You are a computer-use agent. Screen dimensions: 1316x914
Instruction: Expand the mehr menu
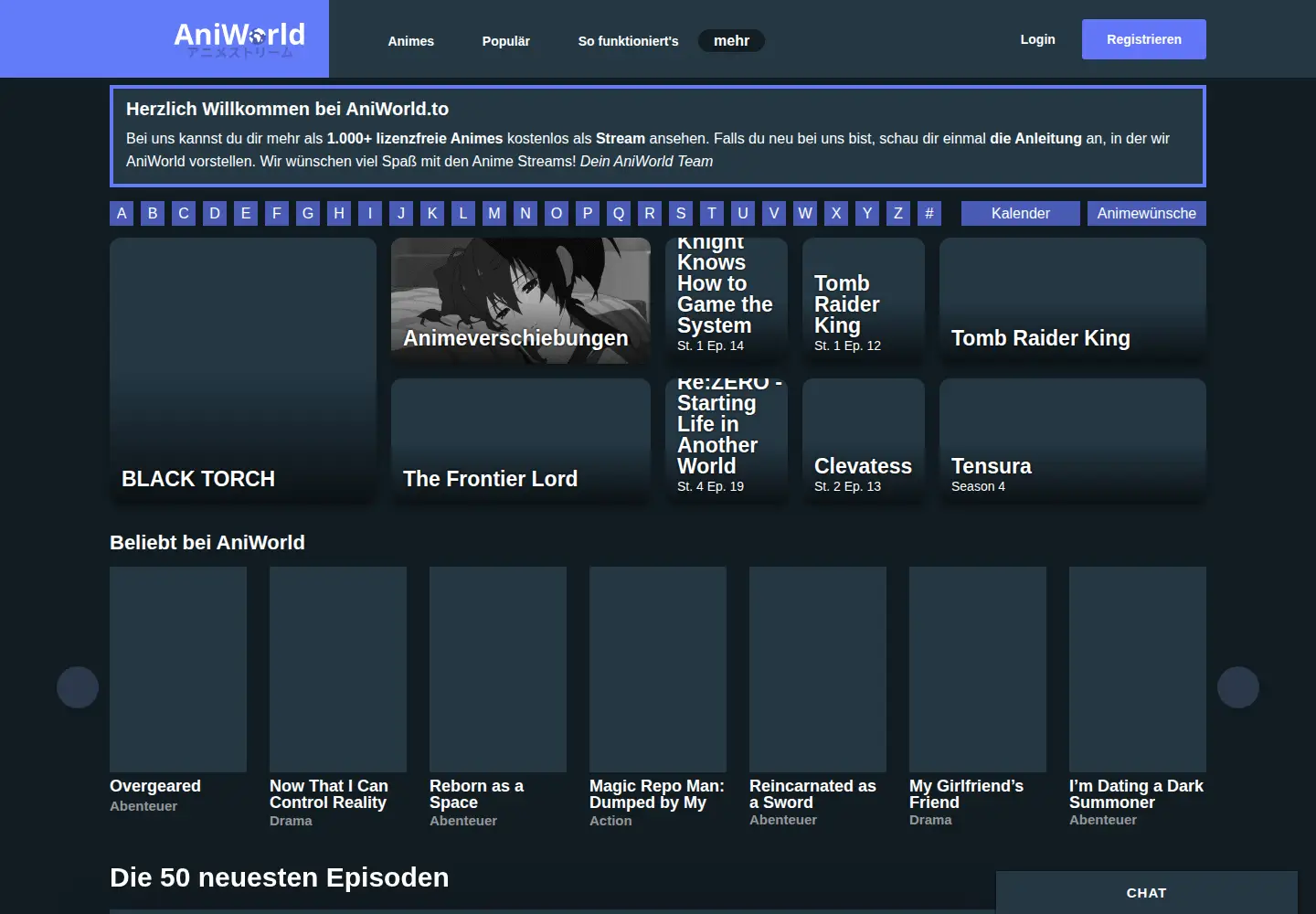(731, 40)
